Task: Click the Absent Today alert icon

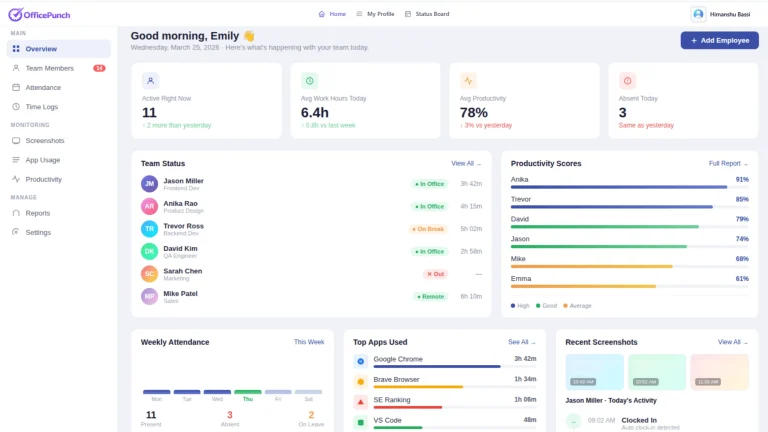Action: click(627, 81)
